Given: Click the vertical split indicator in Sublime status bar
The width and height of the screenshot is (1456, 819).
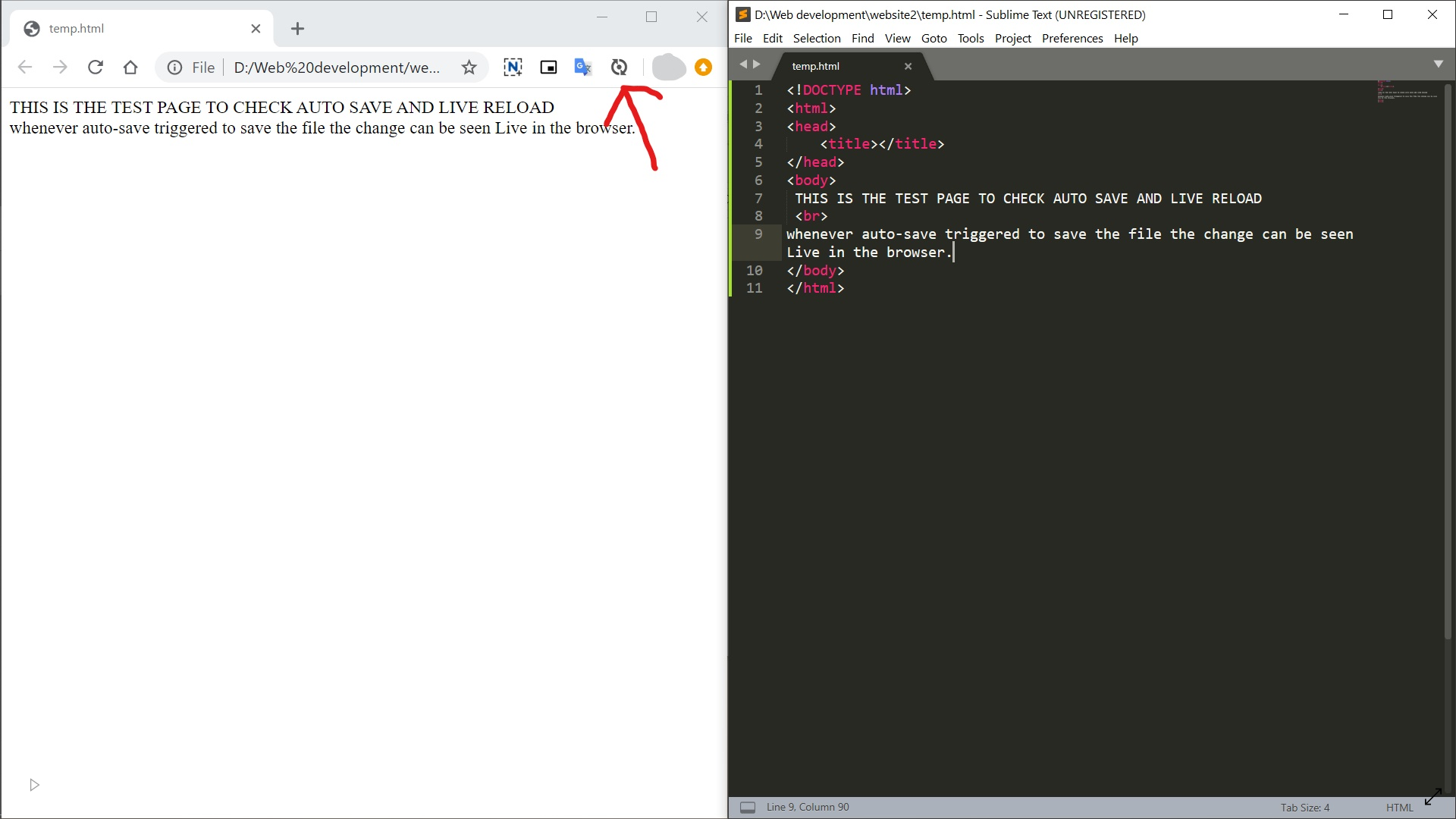Looking at the screenshot, I should 748,807.
